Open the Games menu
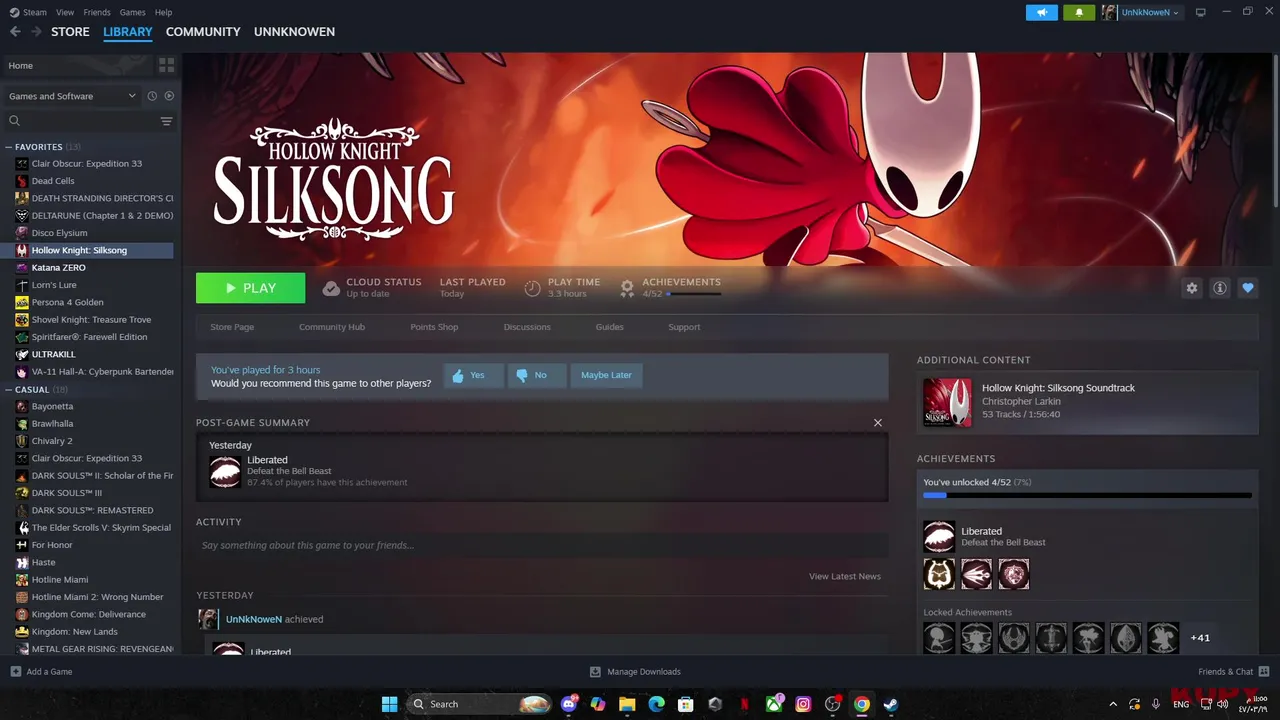The image size is (1280, 720). 132,12
